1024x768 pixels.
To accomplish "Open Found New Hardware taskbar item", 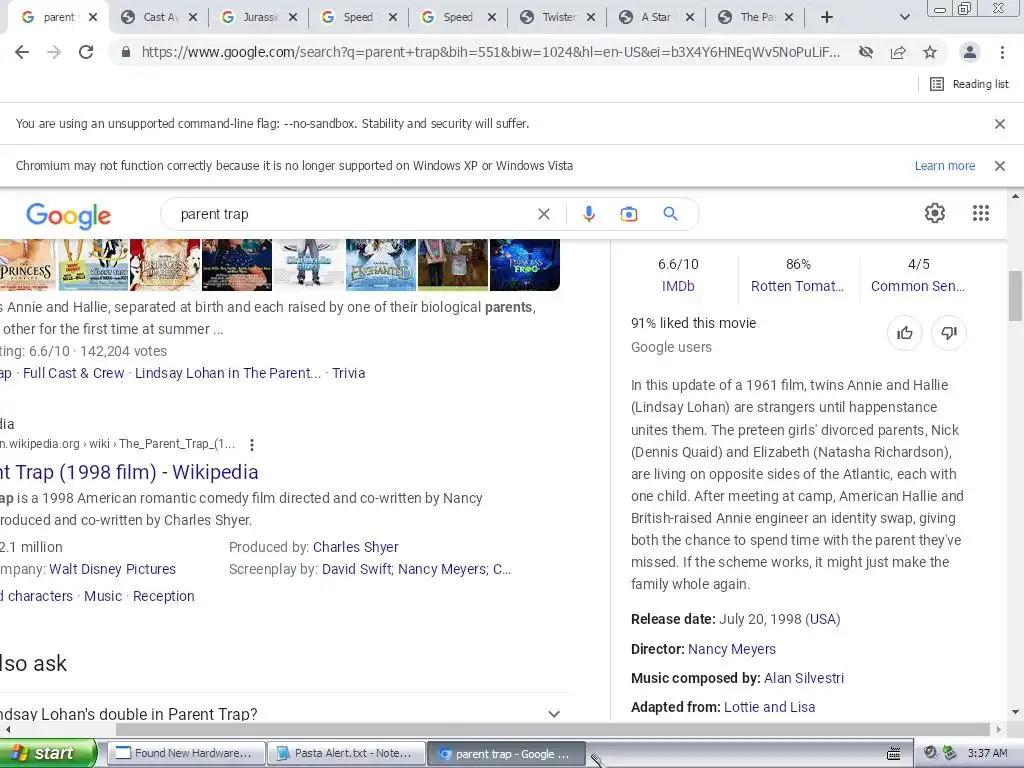I will [186, 753].
